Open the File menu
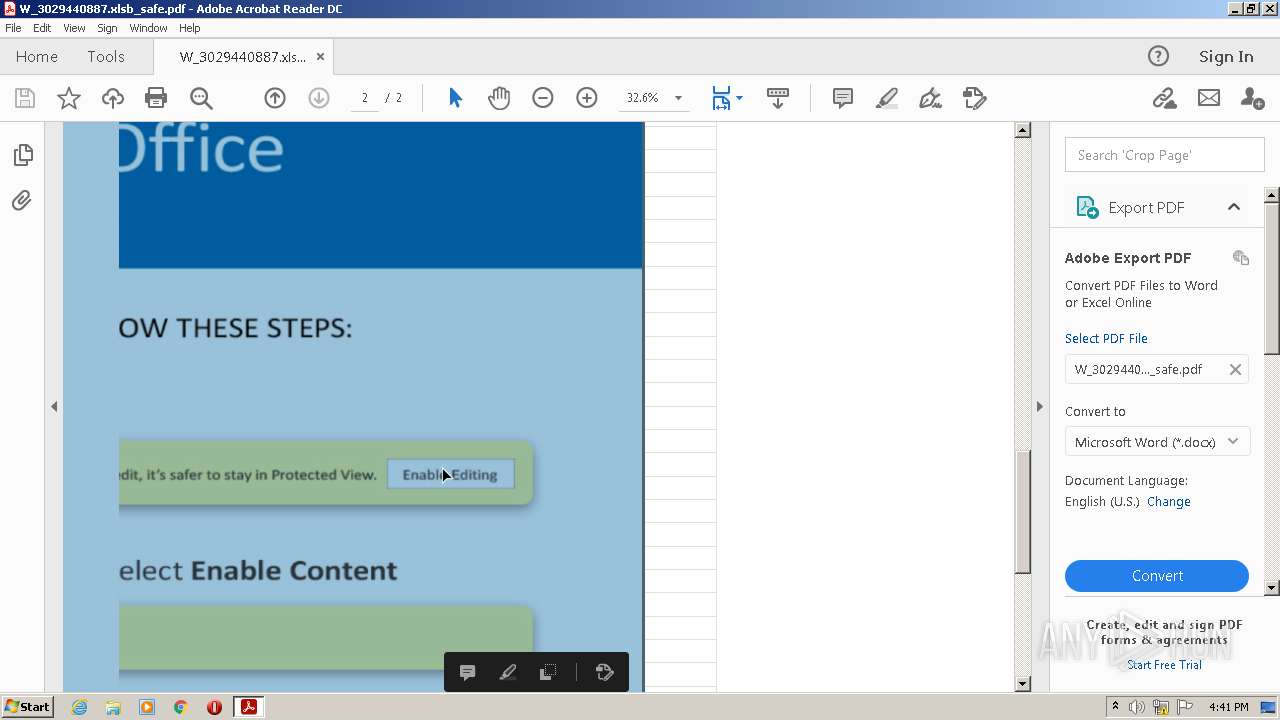Image resolution: width=1280 pixels, height=720 pixels. pos(13,28)
